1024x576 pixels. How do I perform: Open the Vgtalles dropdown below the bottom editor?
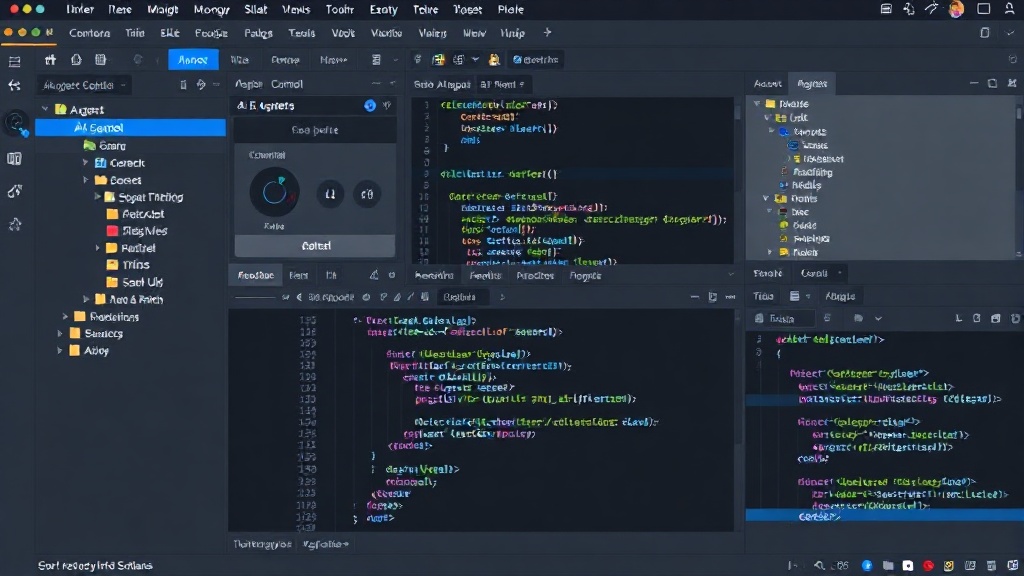326,544
